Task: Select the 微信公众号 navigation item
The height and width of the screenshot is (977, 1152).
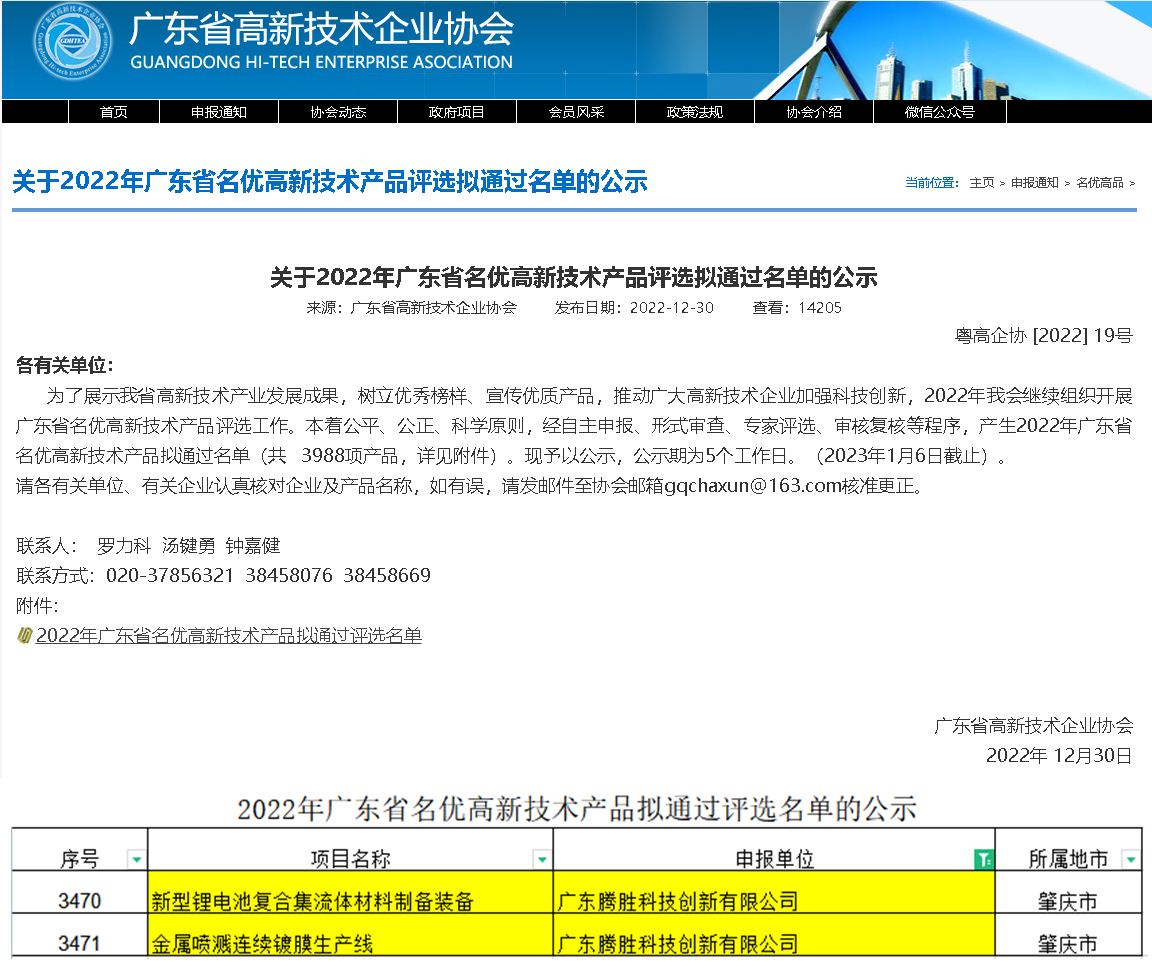Action: [937, 112]
